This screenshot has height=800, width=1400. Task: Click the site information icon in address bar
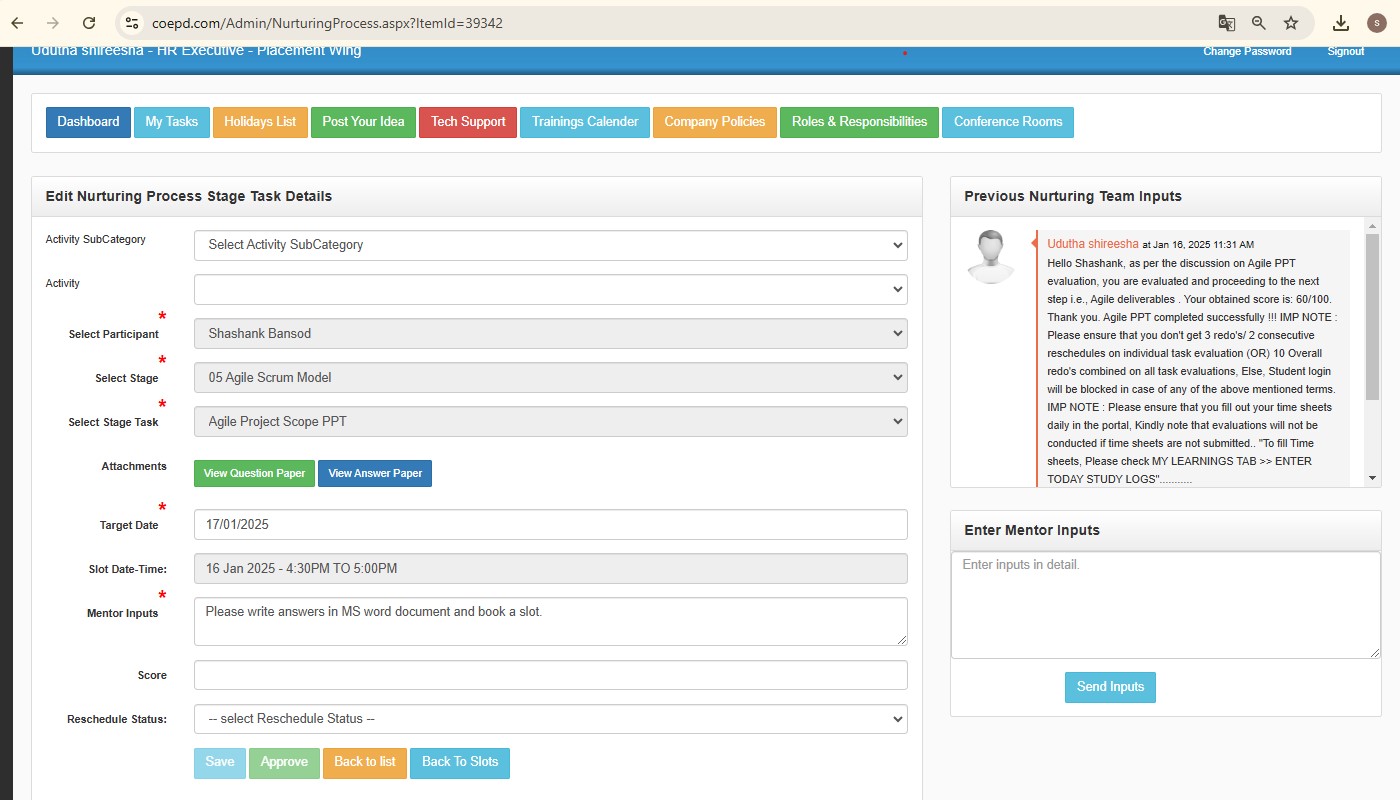(132, 23)
